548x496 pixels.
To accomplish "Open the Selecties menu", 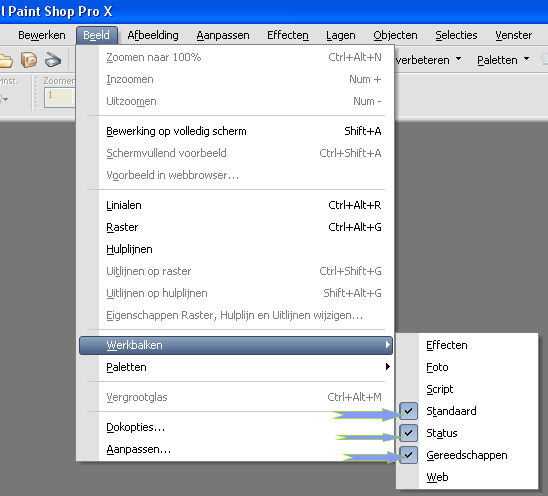I will click(x=456, y=35).
